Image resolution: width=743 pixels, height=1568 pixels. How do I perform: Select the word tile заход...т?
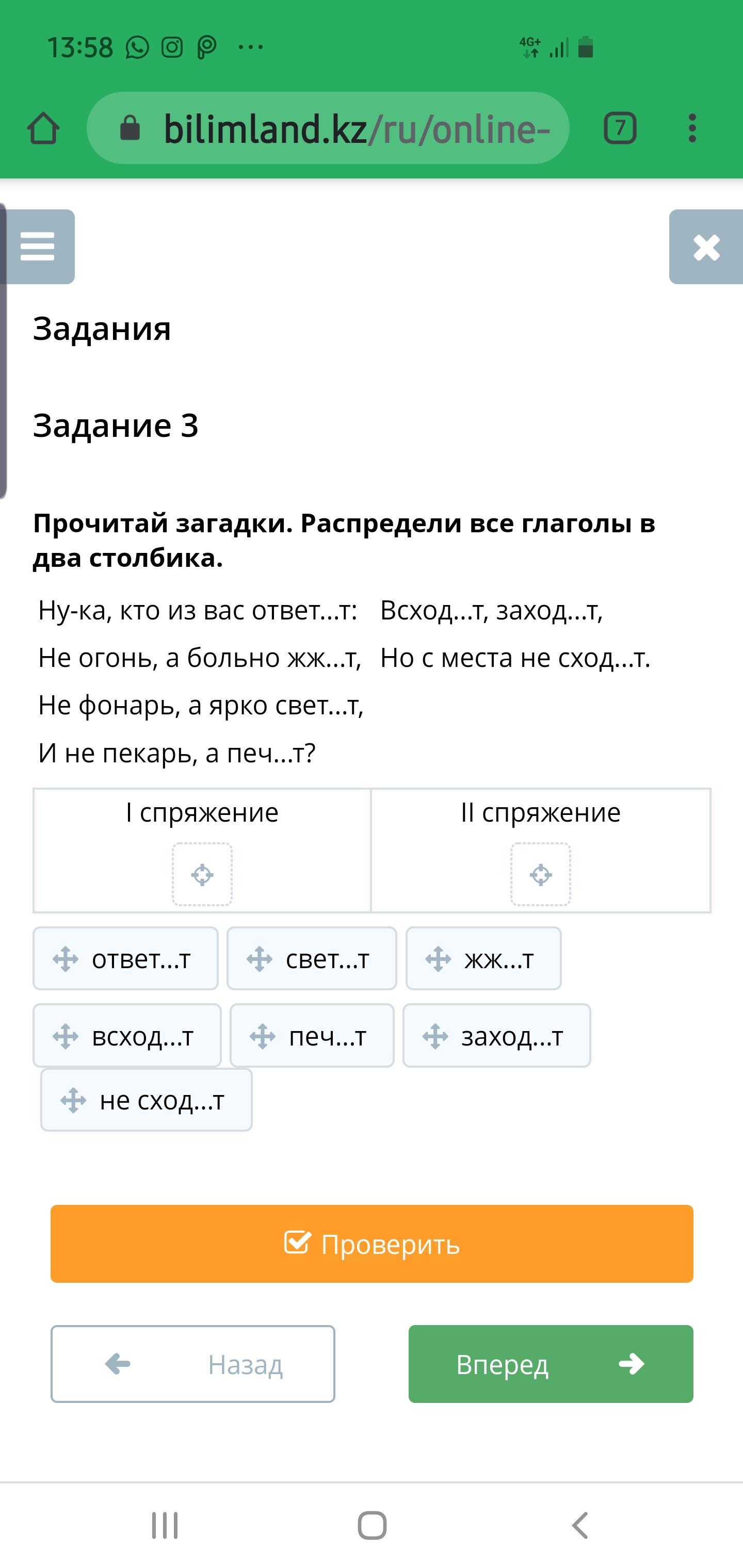pos(497,1035)
